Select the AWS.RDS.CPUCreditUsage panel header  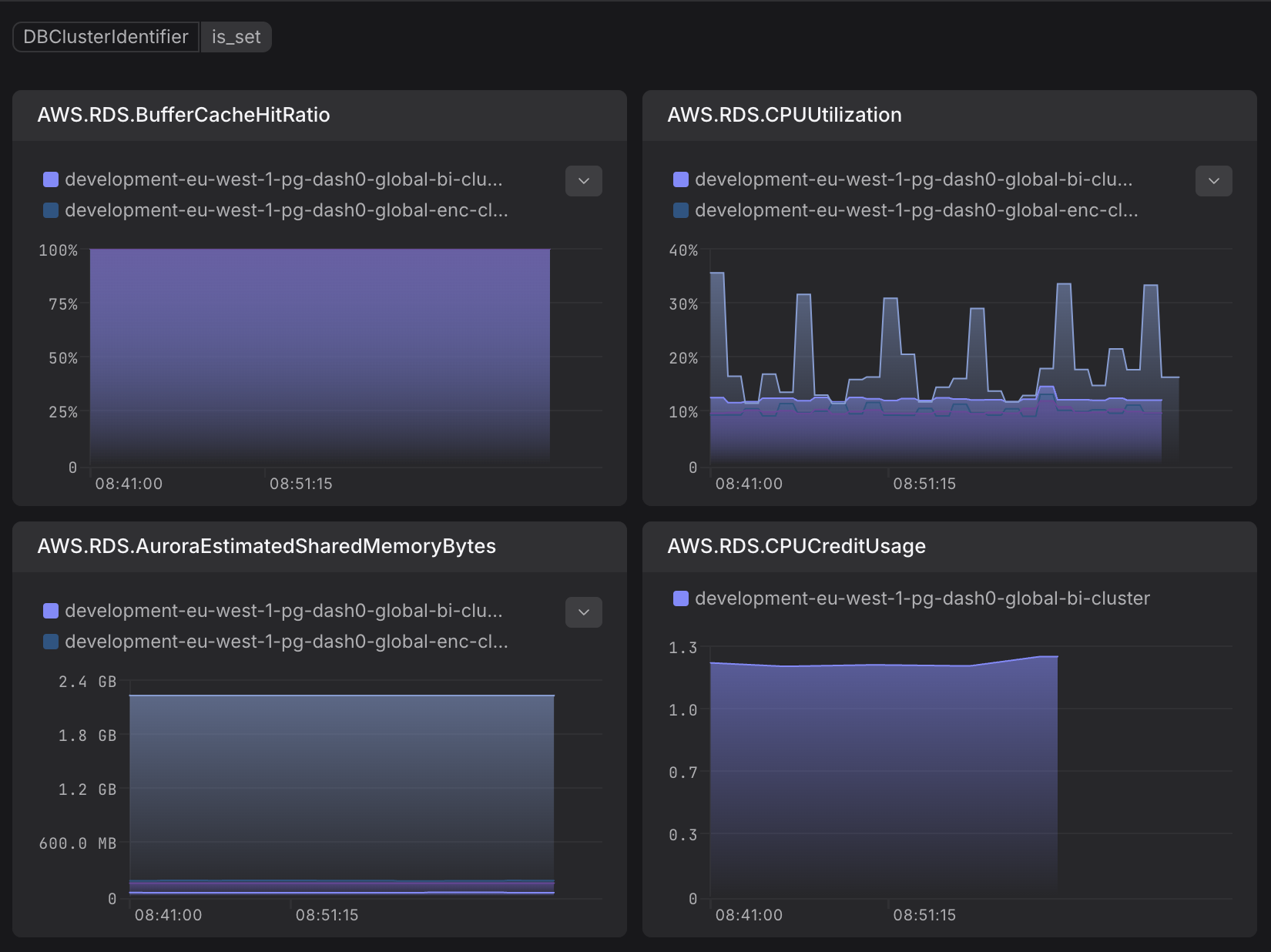point(796,546)
